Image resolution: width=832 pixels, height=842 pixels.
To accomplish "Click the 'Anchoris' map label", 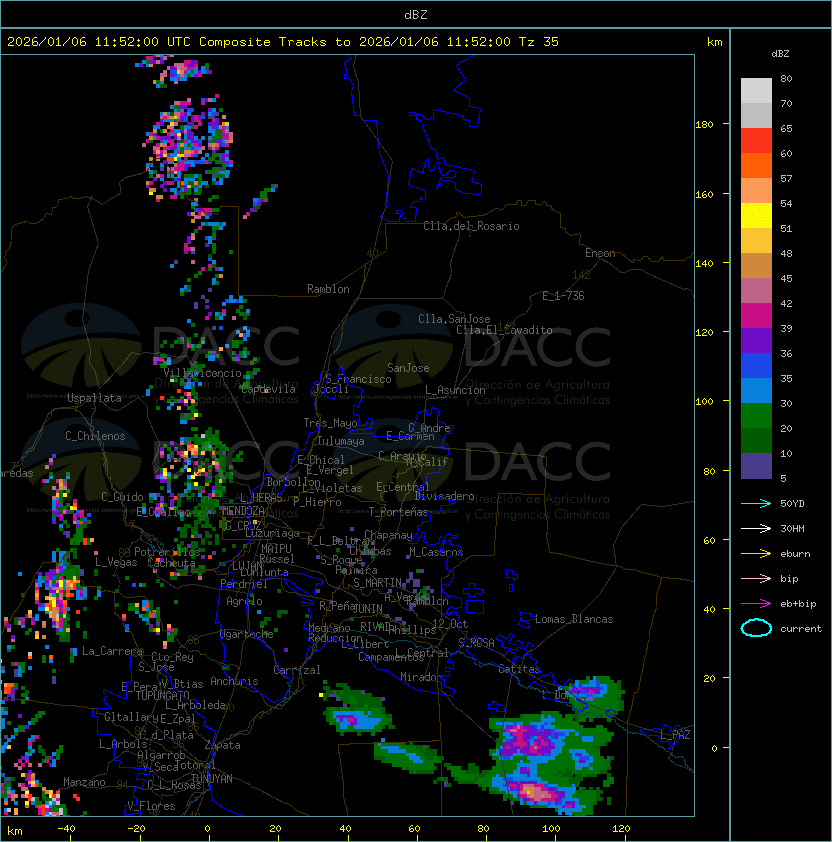I will pyautogui.click(x=234, y=681).
